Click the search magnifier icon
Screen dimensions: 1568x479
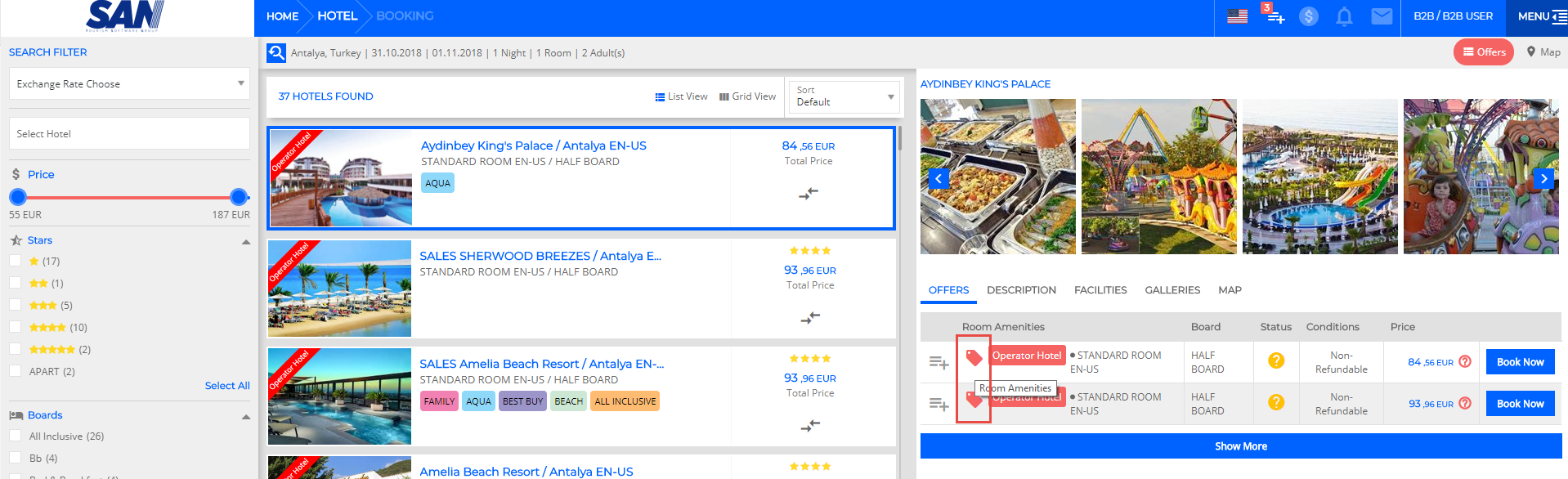[276, 53]
